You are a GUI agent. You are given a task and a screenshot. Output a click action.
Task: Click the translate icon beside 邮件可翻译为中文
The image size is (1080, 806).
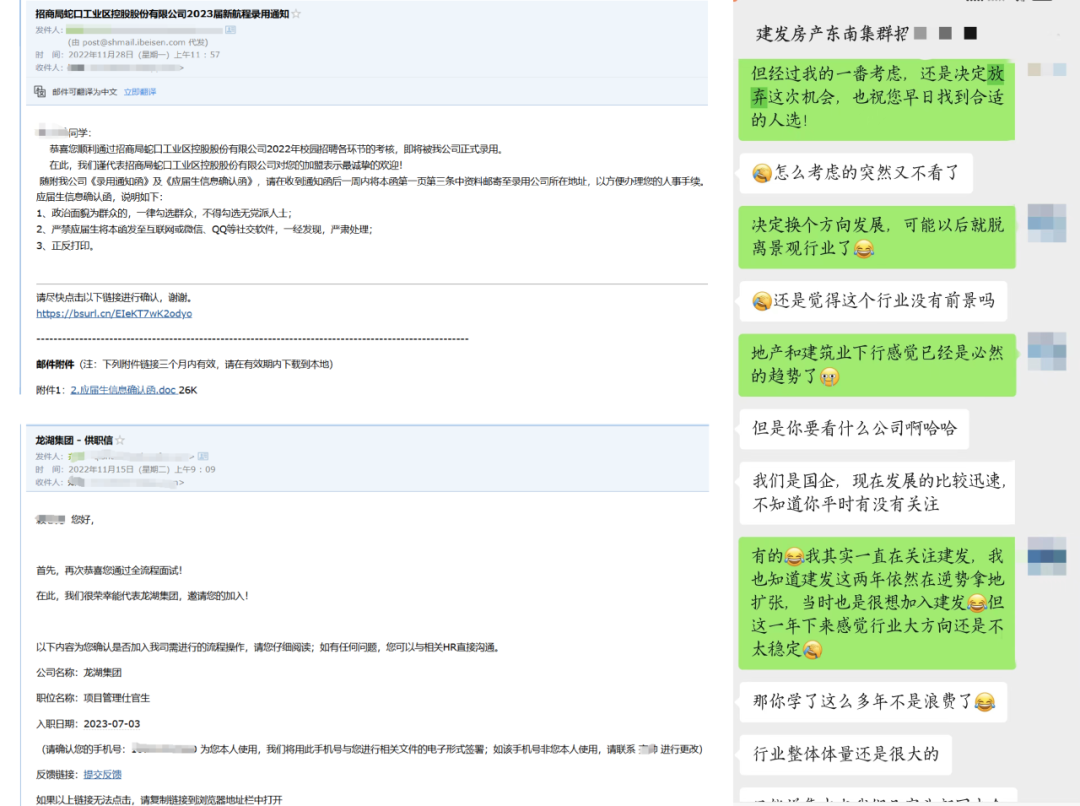click(40, 92)
